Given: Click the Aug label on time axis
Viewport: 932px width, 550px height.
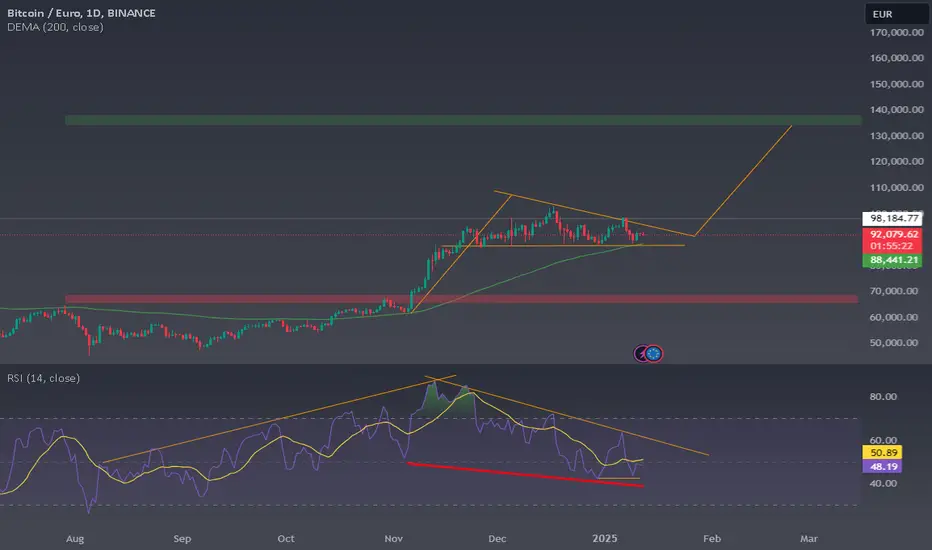Looking at the screenshot, I should coord(75,539).
